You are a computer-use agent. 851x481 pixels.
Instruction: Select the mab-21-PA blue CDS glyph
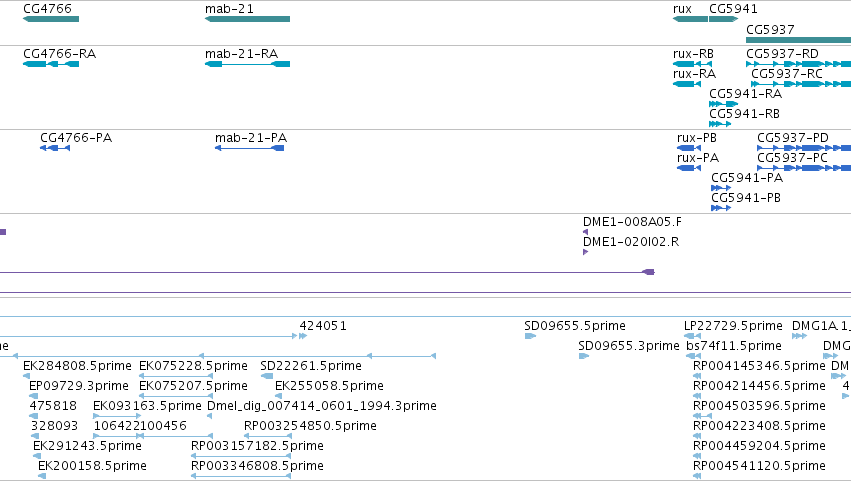point(250,148)
